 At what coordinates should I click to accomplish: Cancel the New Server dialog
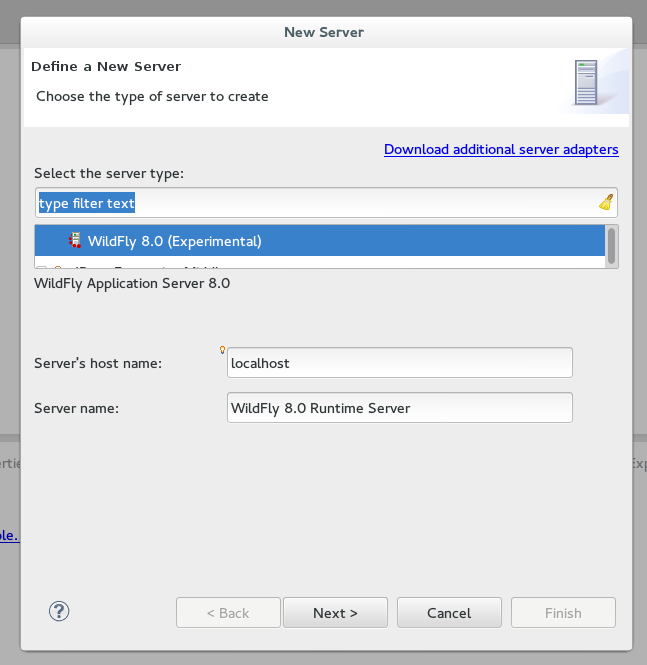click(449, 612)
